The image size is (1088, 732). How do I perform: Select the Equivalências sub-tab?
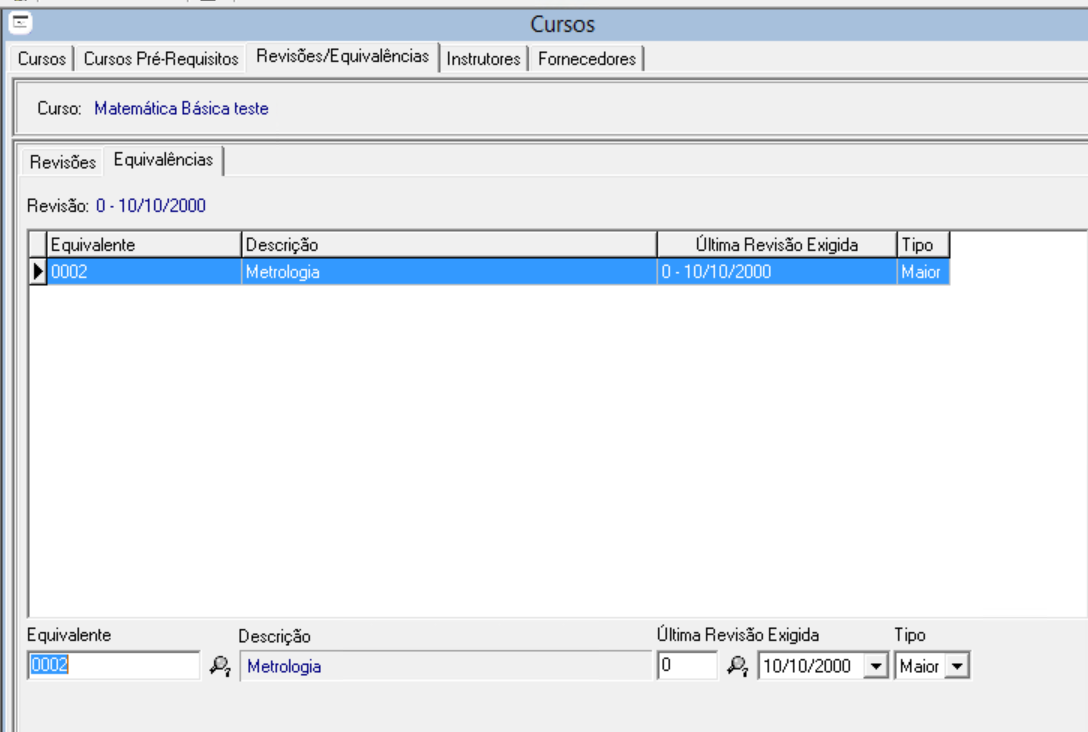click(164, 160)
